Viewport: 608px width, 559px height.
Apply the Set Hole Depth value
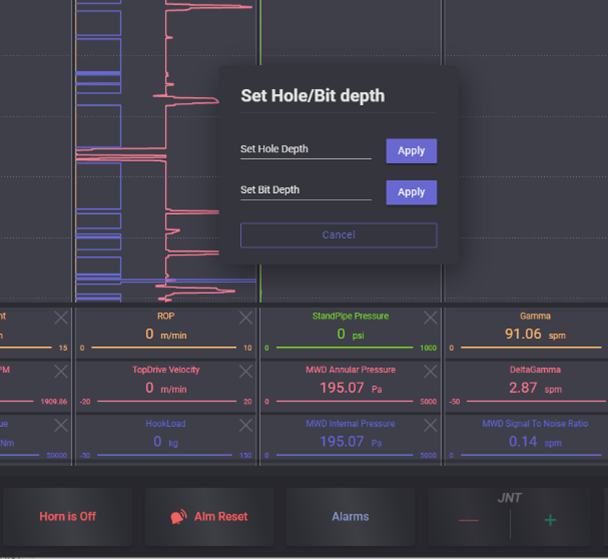(x=411, y=151)
